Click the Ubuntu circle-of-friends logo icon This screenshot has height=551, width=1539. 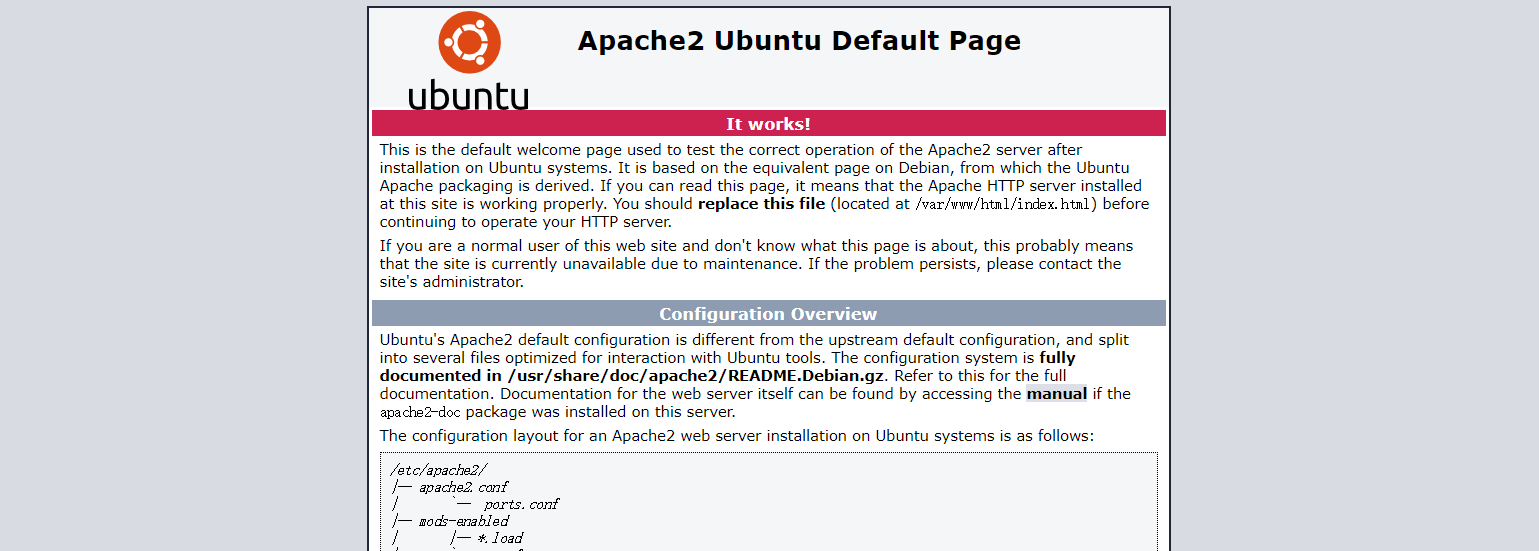(x=469, y=42)
